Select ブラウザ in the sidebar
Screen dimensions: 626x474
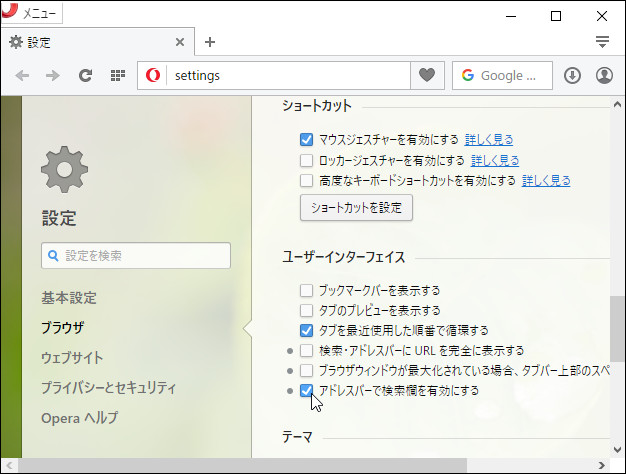pyautogui.click(x=62, y=328)
